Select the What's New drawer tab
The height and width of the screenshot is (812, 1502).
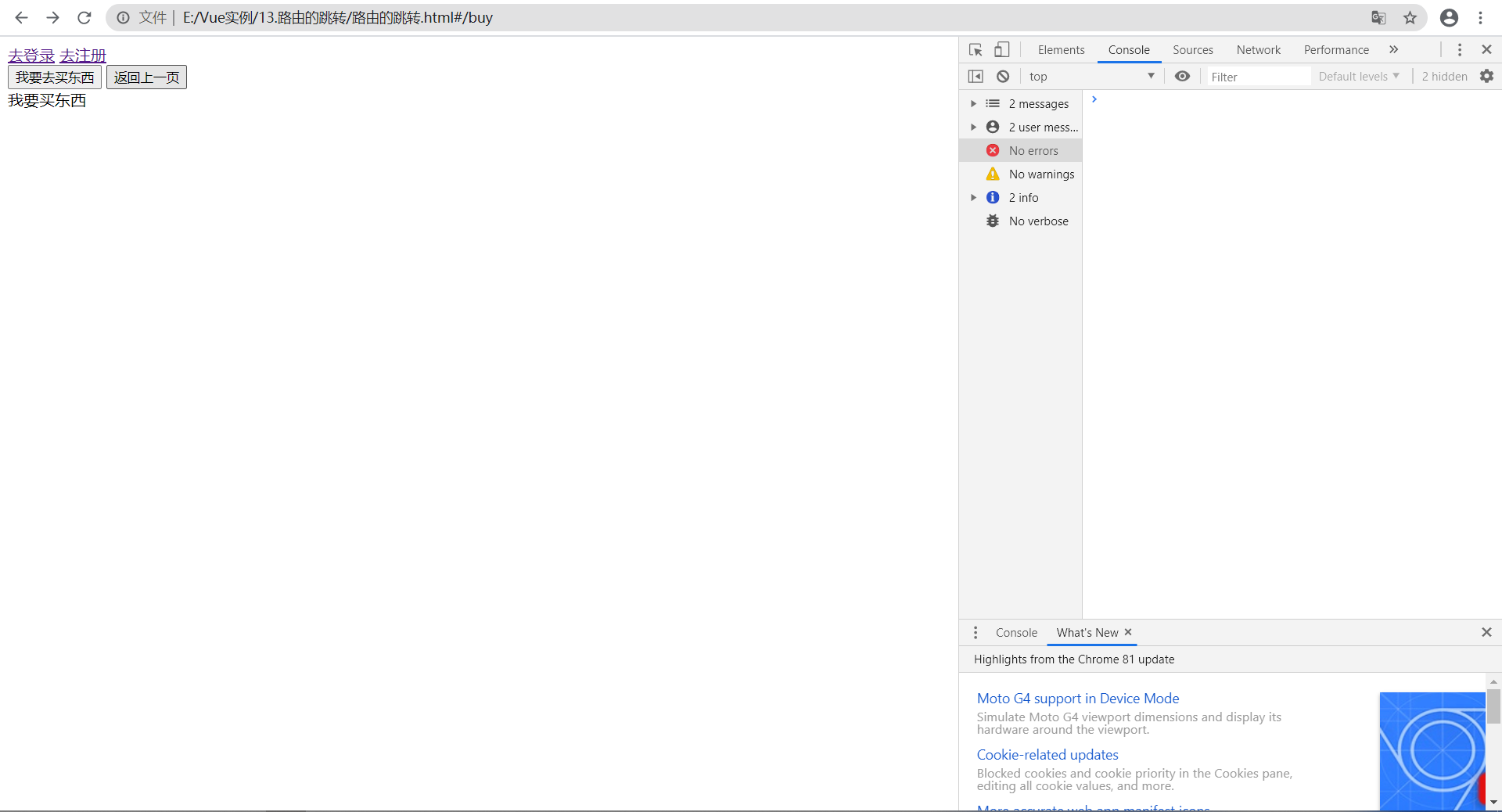tap(1087, 632)
